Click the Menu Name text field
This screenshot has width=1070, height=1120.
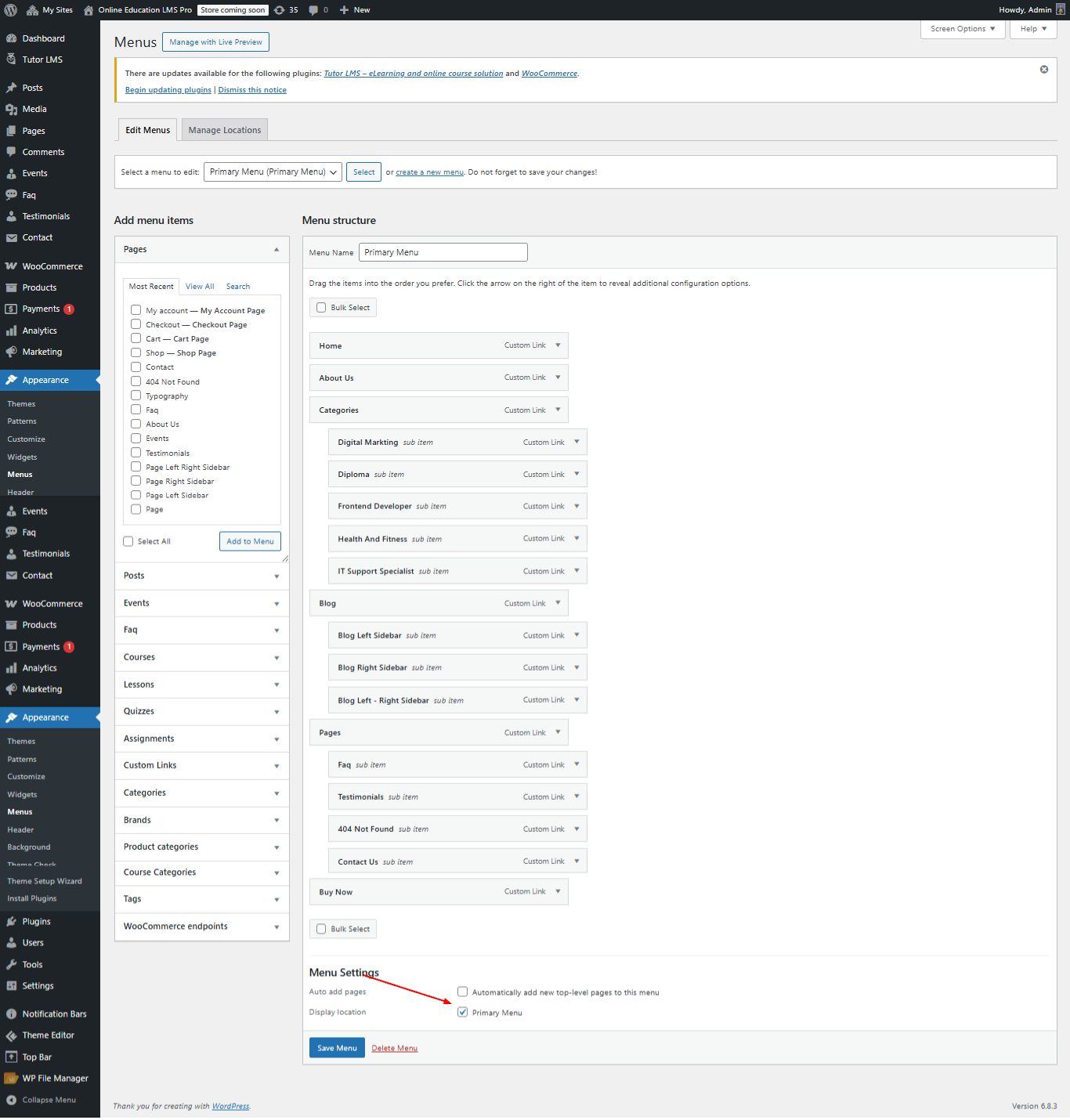(443, 252)
